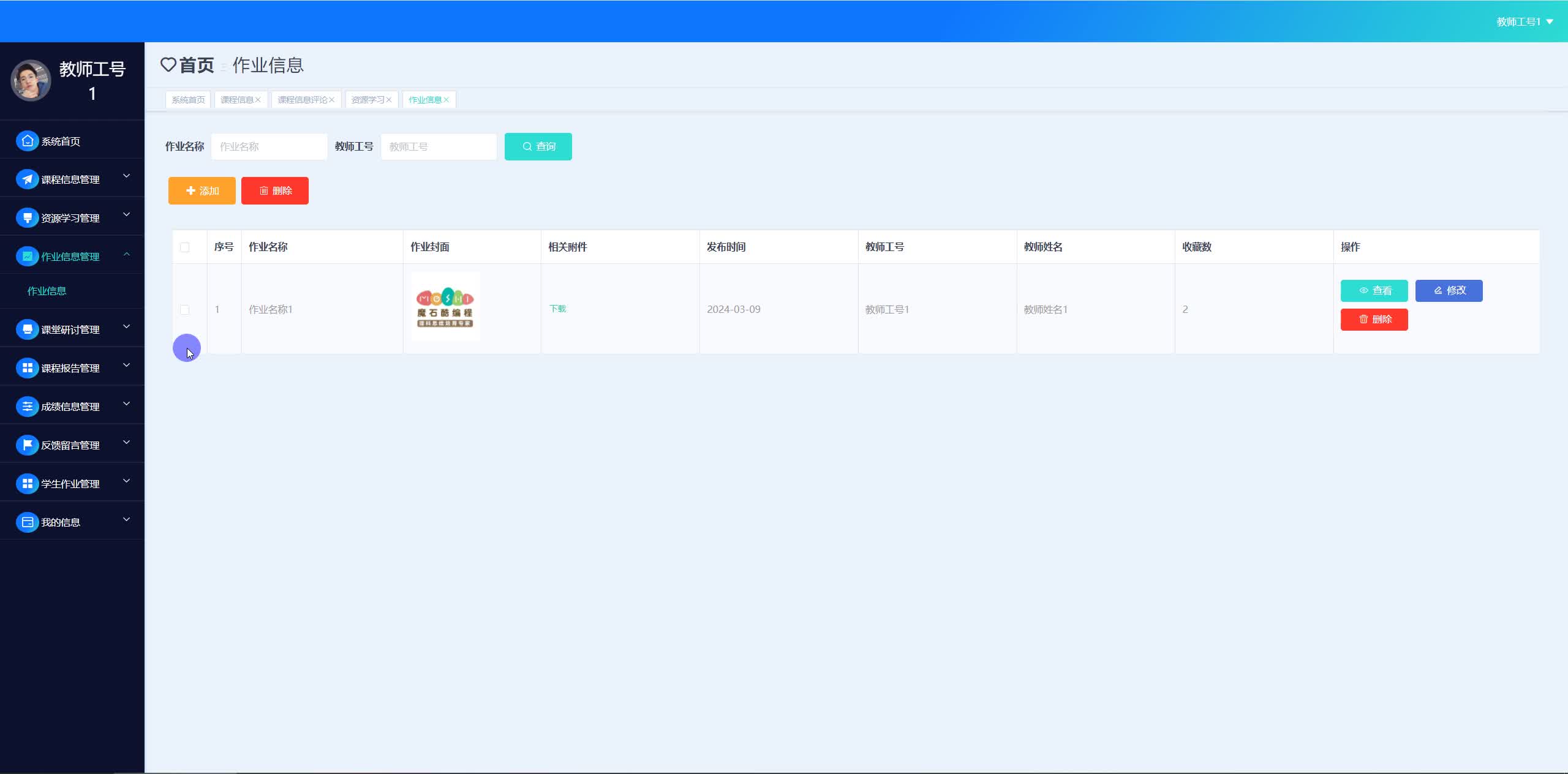Expand the 学生作业管理 chevron

tap(127, 481)
